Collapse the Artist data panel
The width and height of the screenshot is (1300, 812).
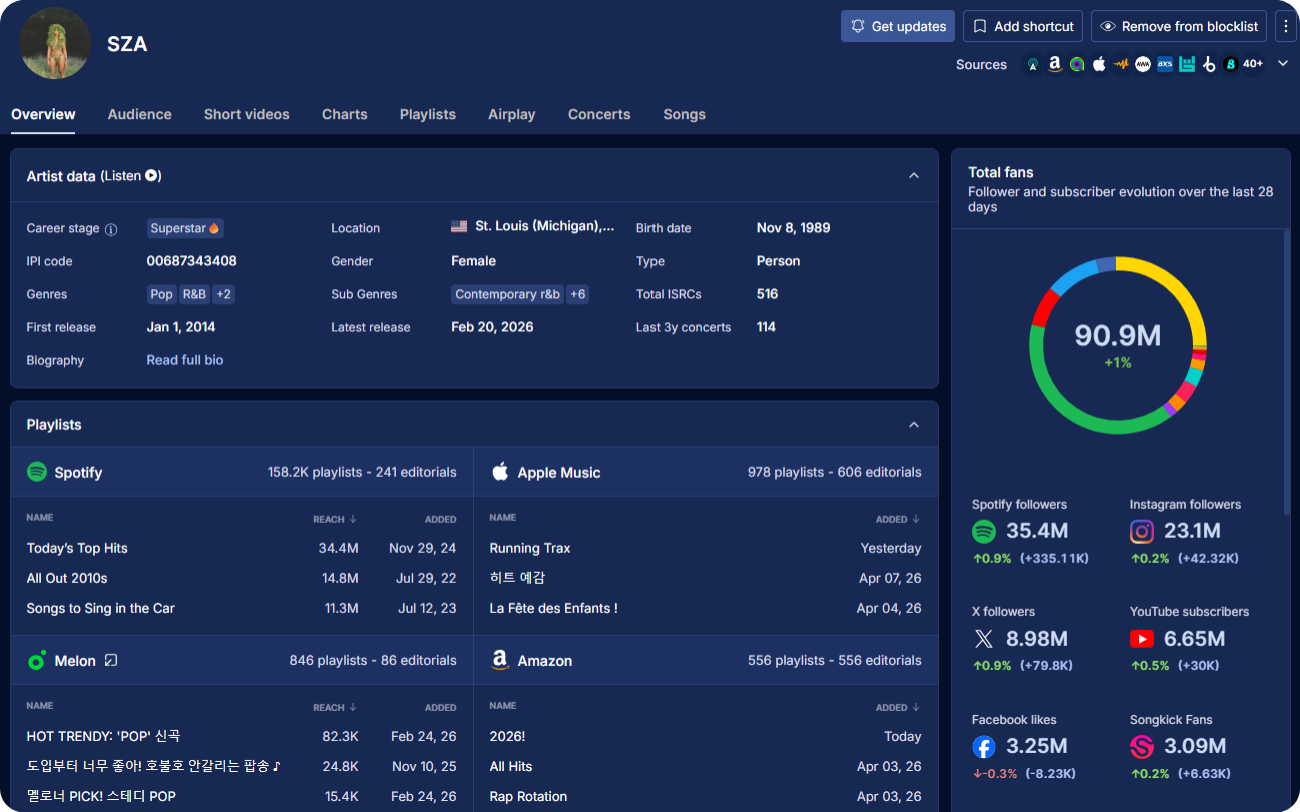913,175
